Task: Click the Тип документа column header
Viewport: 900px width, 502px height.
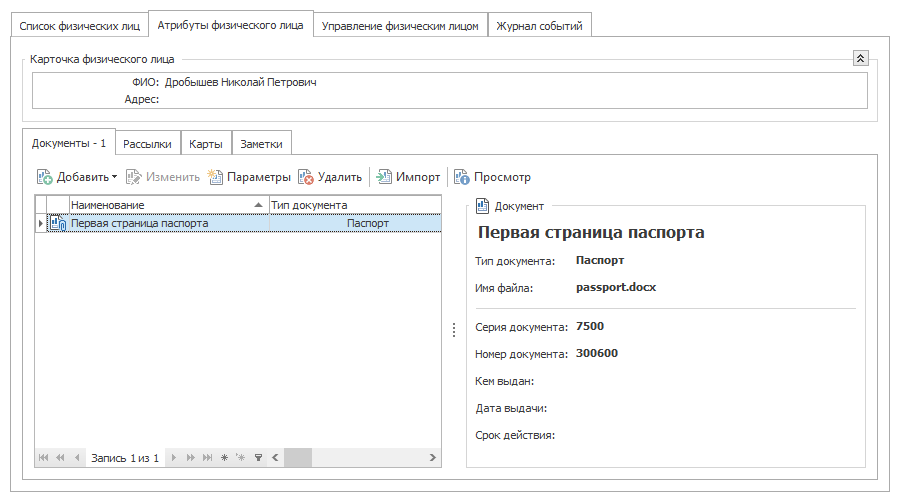Action: coord(355,205)
